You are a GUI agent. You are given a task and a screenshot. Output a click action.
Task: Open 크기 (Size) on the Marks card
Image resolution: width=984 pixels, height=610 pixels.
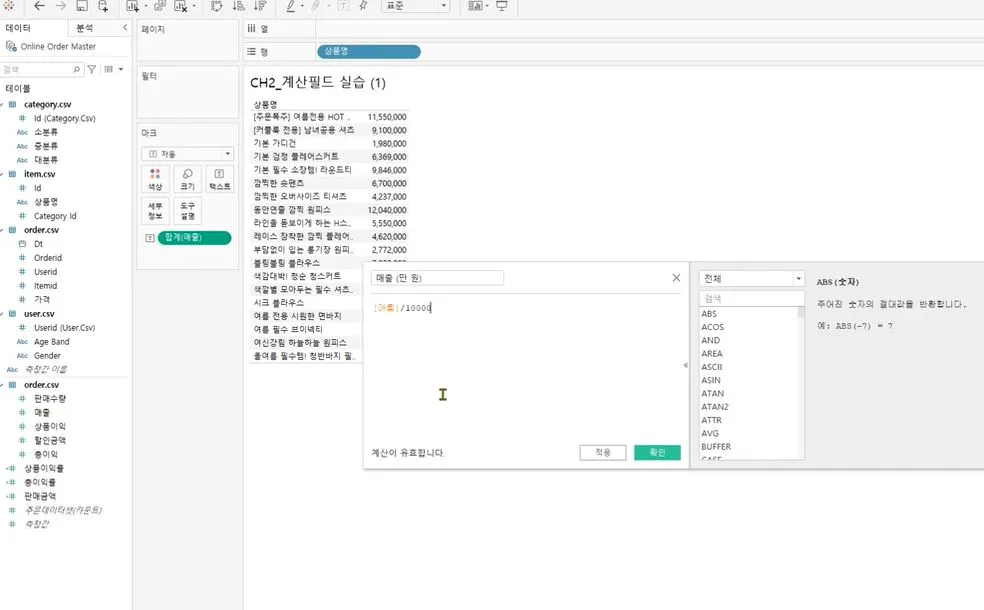click(187, 180)
